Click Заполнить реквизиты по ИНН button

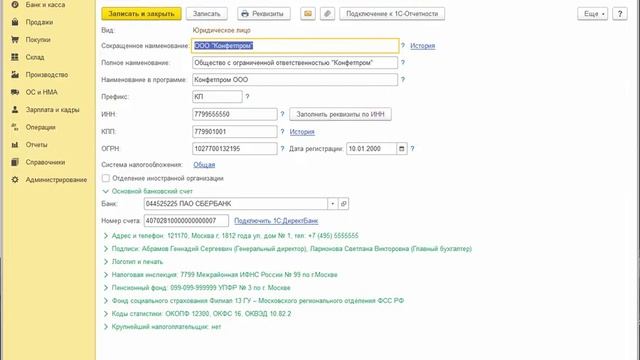[340, 114]
